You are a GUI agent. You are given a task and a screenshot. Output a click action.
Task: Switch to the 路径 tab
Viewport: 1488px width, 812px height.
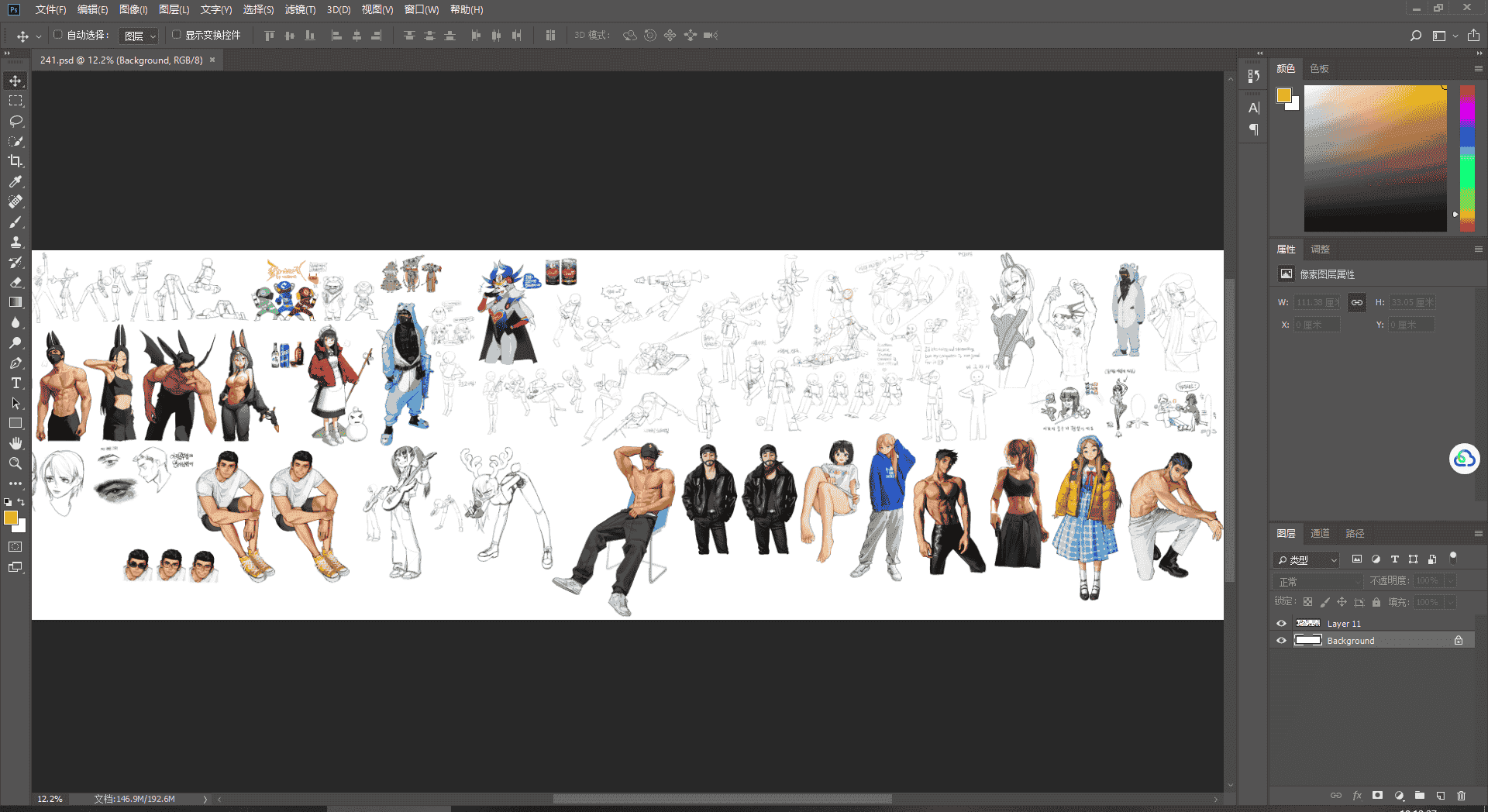[x=1355, y=534]
